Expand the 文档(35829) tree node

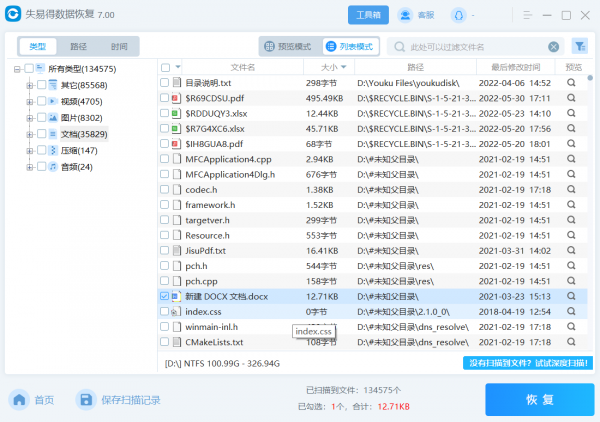[x=29, y=134]
